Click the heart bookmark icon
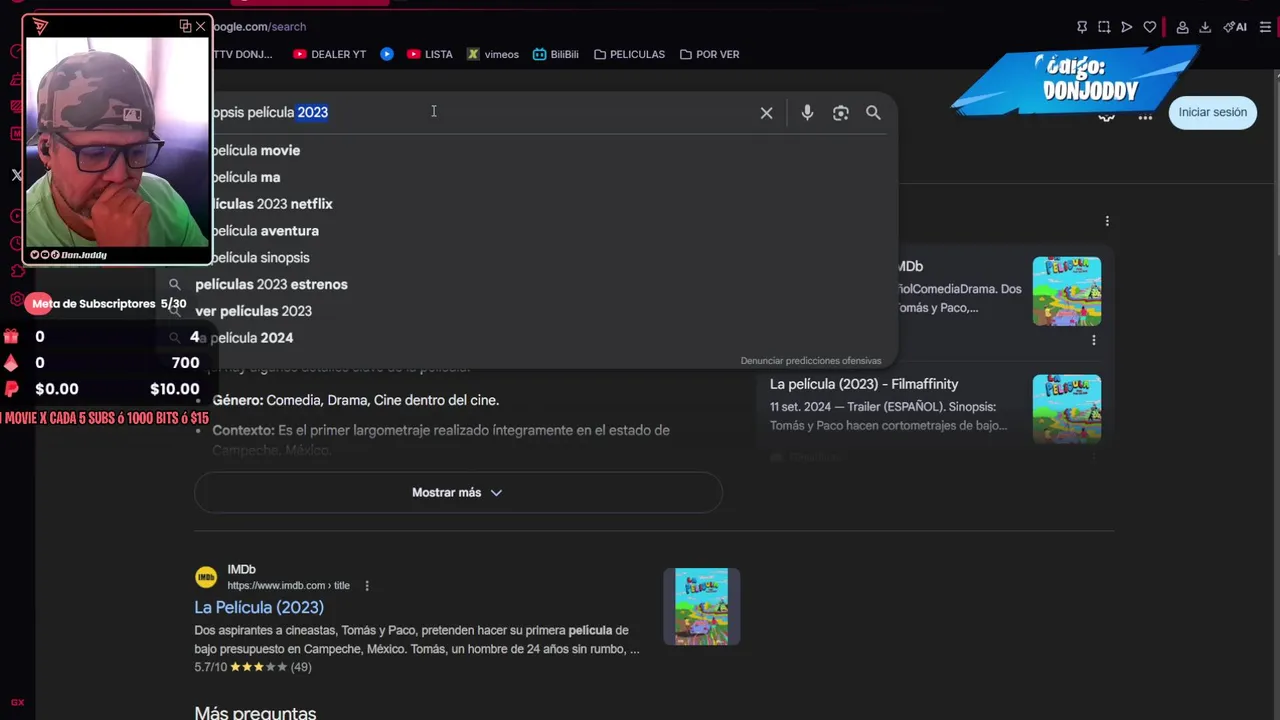1280x720 pixels. pos(1150,27)
